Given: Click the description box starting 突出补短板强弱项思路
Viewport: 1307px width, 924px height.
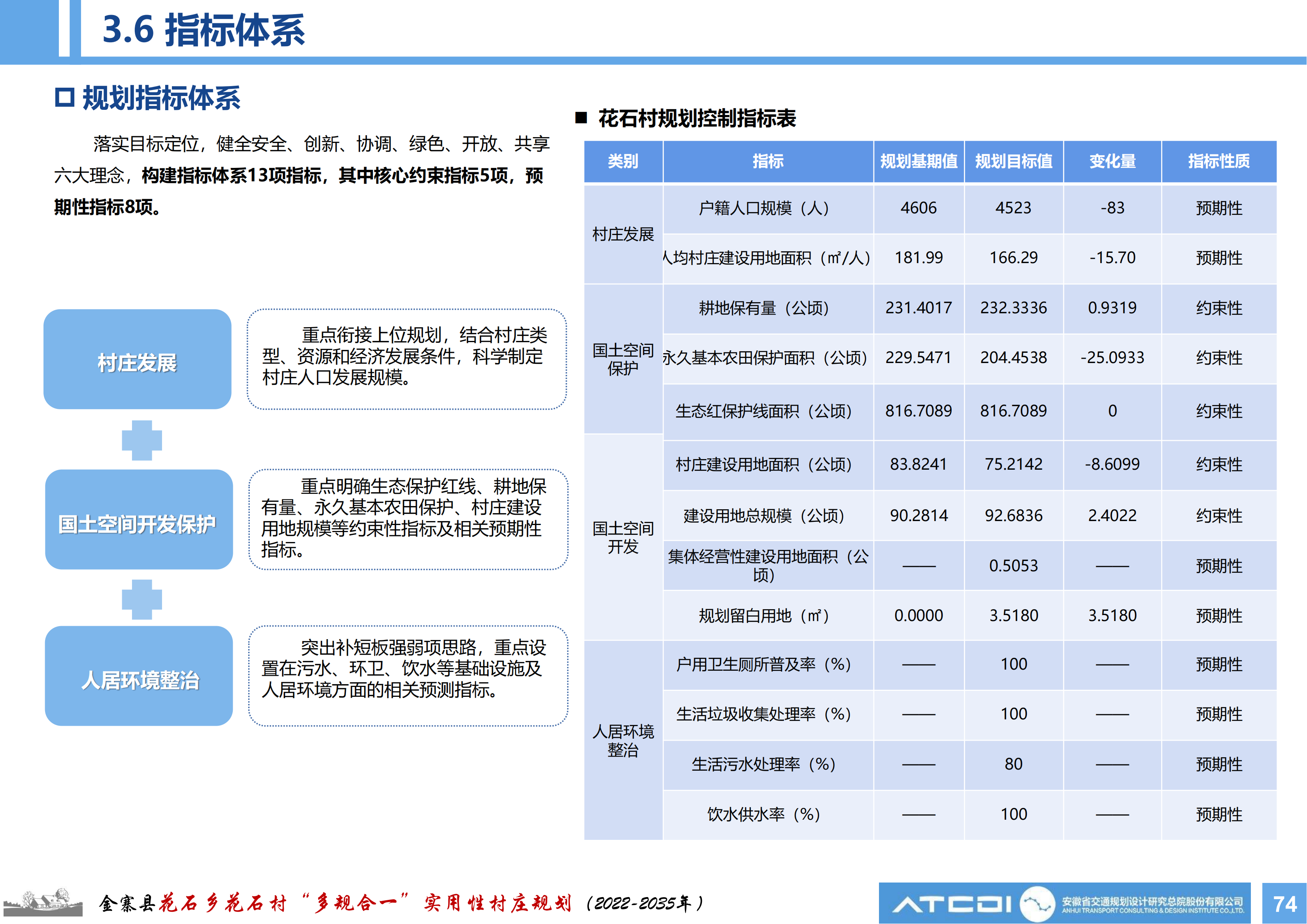Looking at the screenshot, I should point(408,676).
